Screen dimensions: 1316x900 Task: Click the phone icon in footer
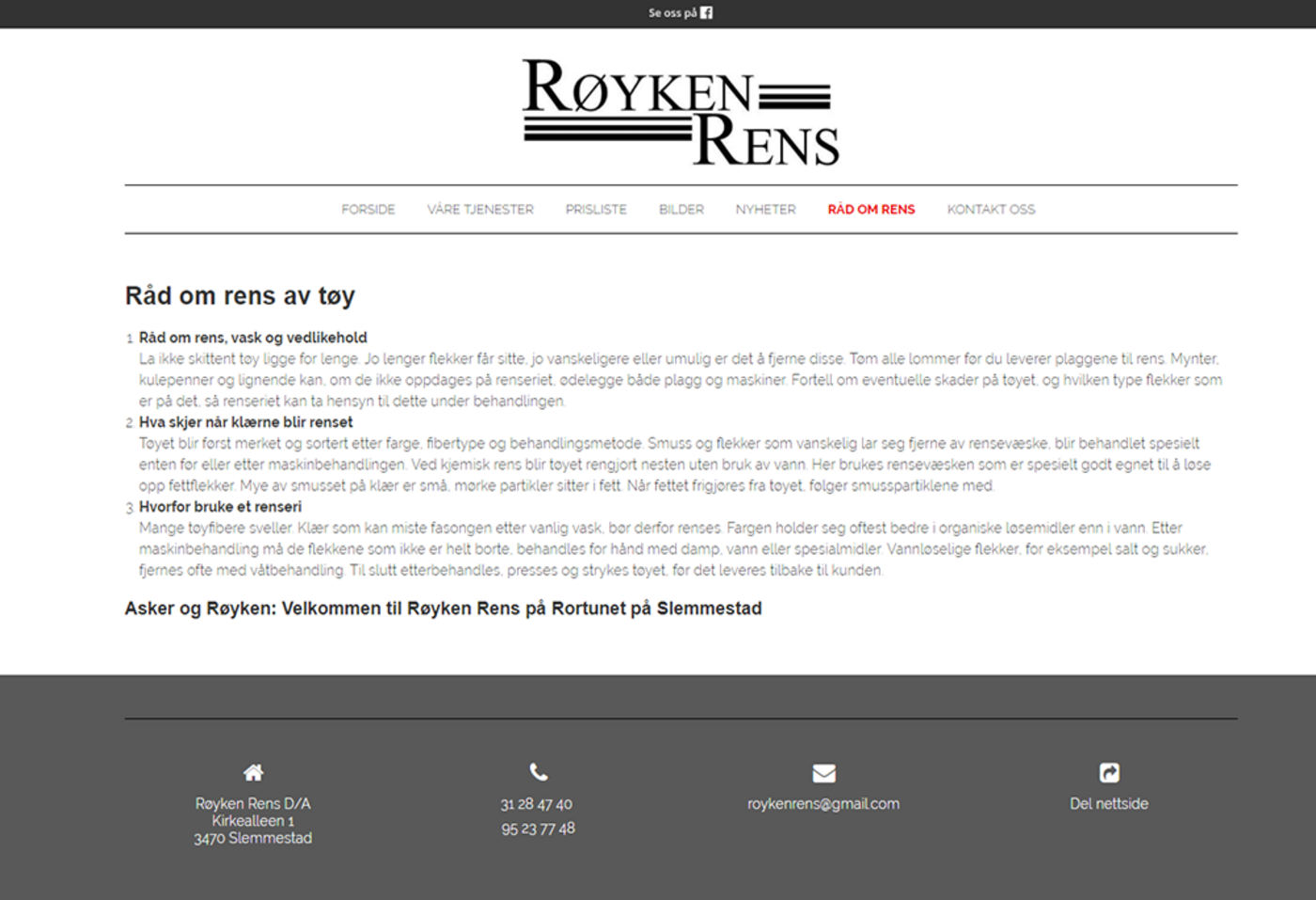tap(539, 773)
